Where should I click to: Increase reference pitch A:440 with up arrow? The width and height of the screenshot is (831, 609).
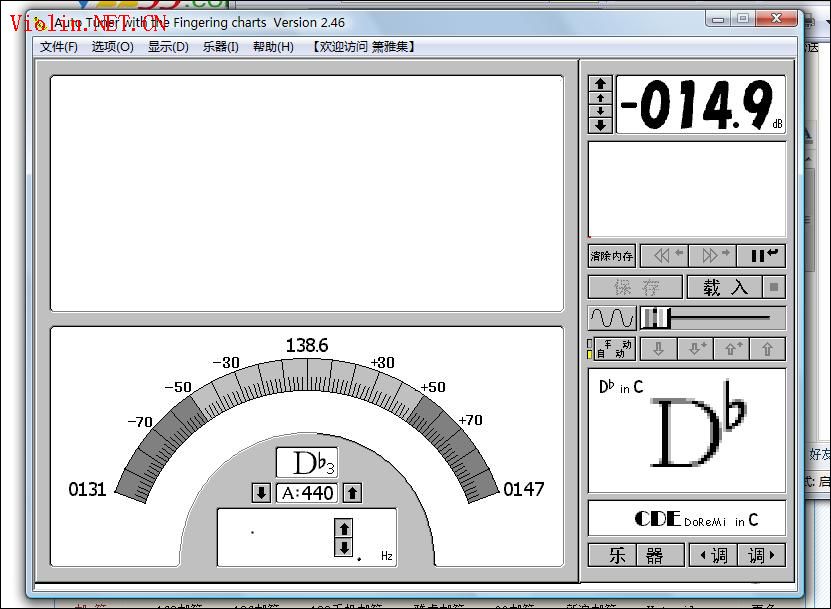[352, 493]
